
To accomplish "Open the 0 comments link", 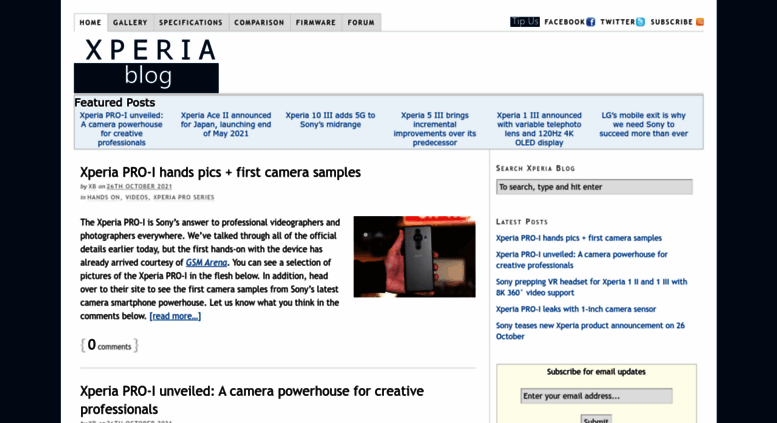I will (x=110, y=345).
